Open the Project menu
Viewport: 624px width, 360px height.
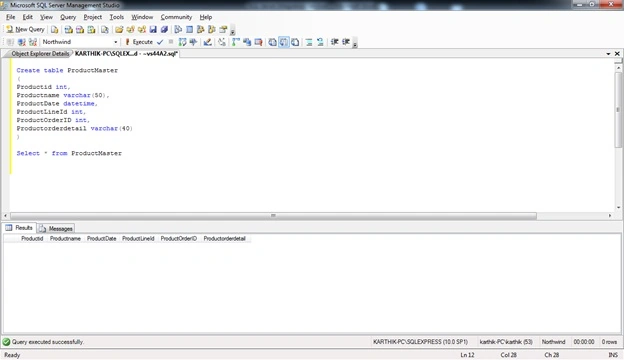tap(93, 17)
